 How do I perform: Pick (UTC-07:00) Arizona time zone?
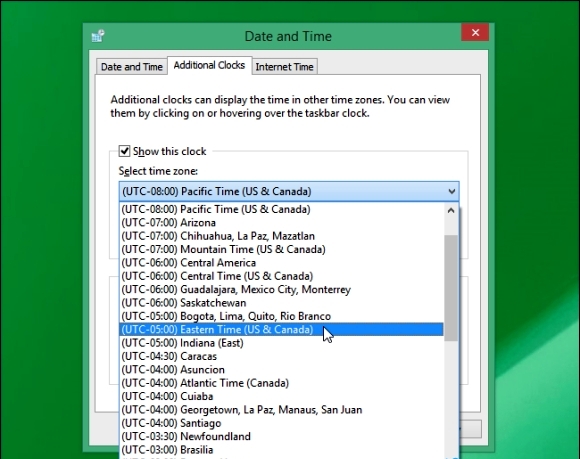281,223
